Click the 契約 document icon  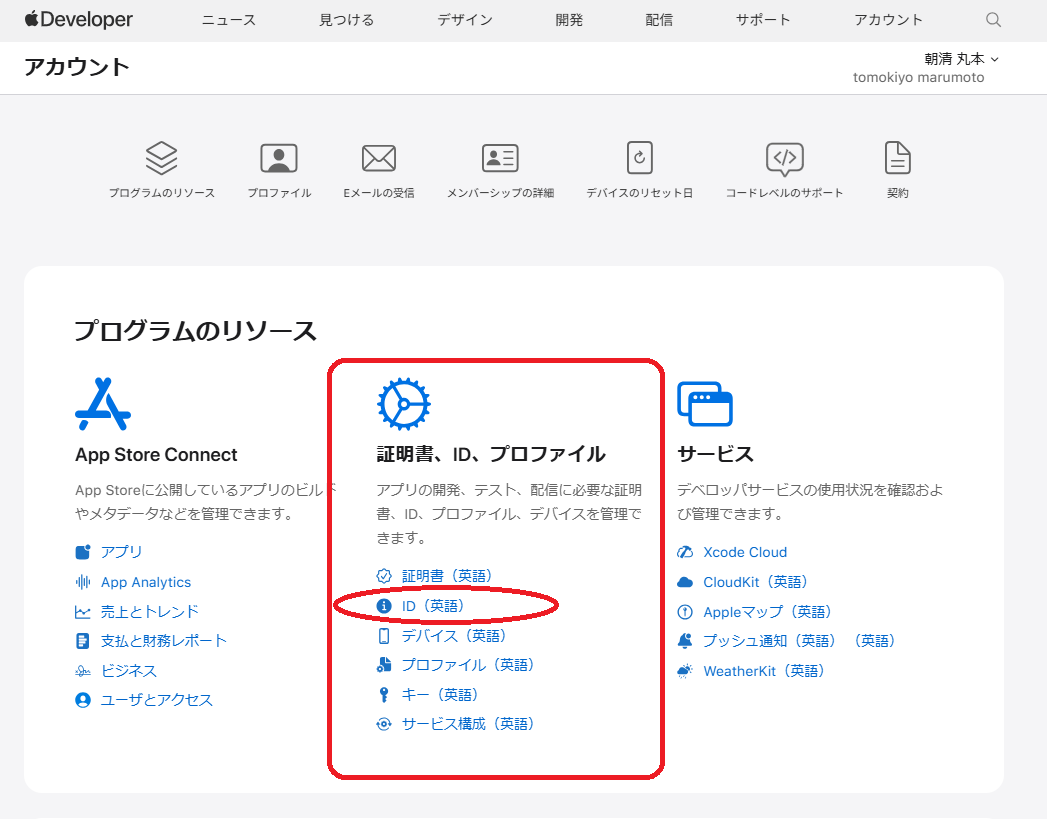[x=897, y=158]
